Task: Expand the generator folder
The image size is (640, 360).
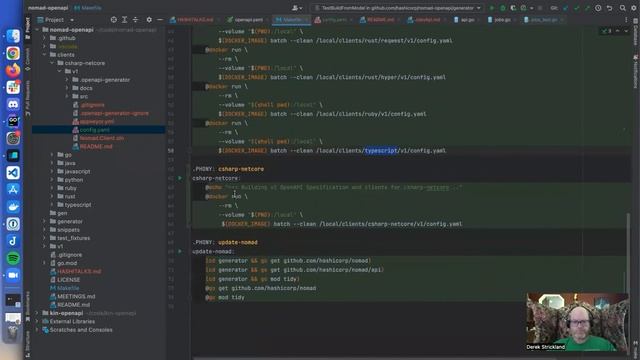Action: coord(44,221)
